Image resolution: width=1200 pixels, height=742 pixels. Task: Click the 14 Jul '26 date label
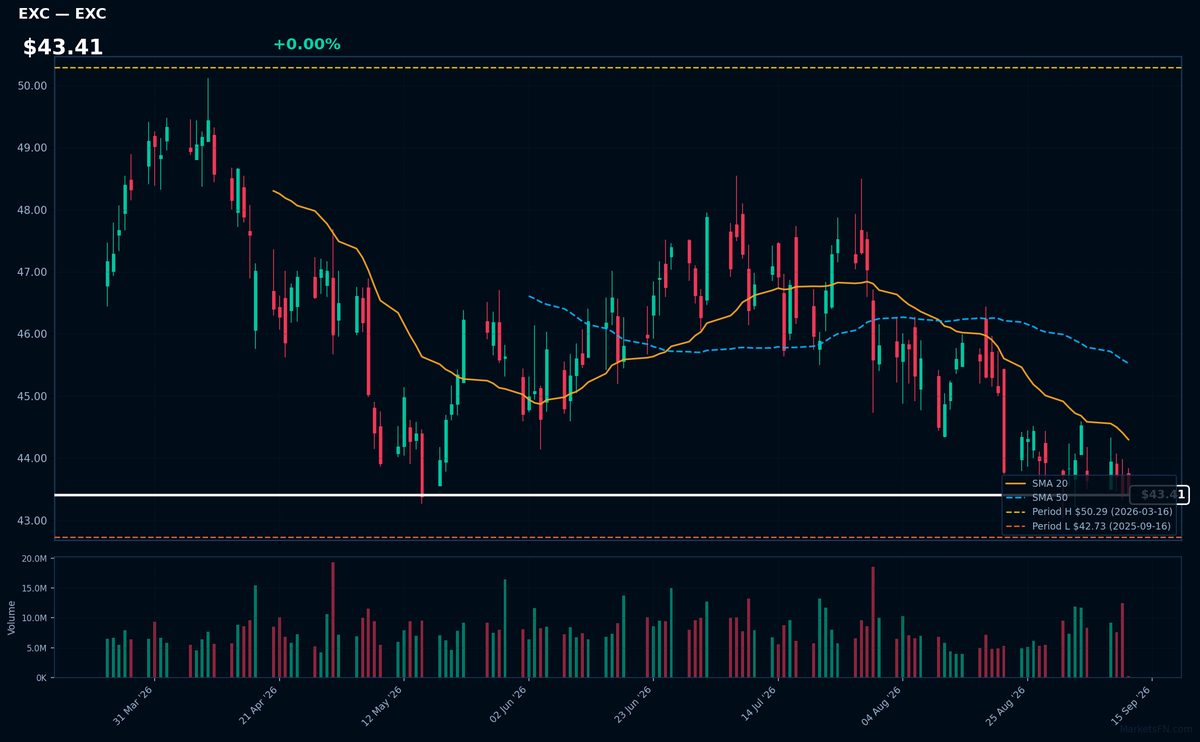click(758, 705)
